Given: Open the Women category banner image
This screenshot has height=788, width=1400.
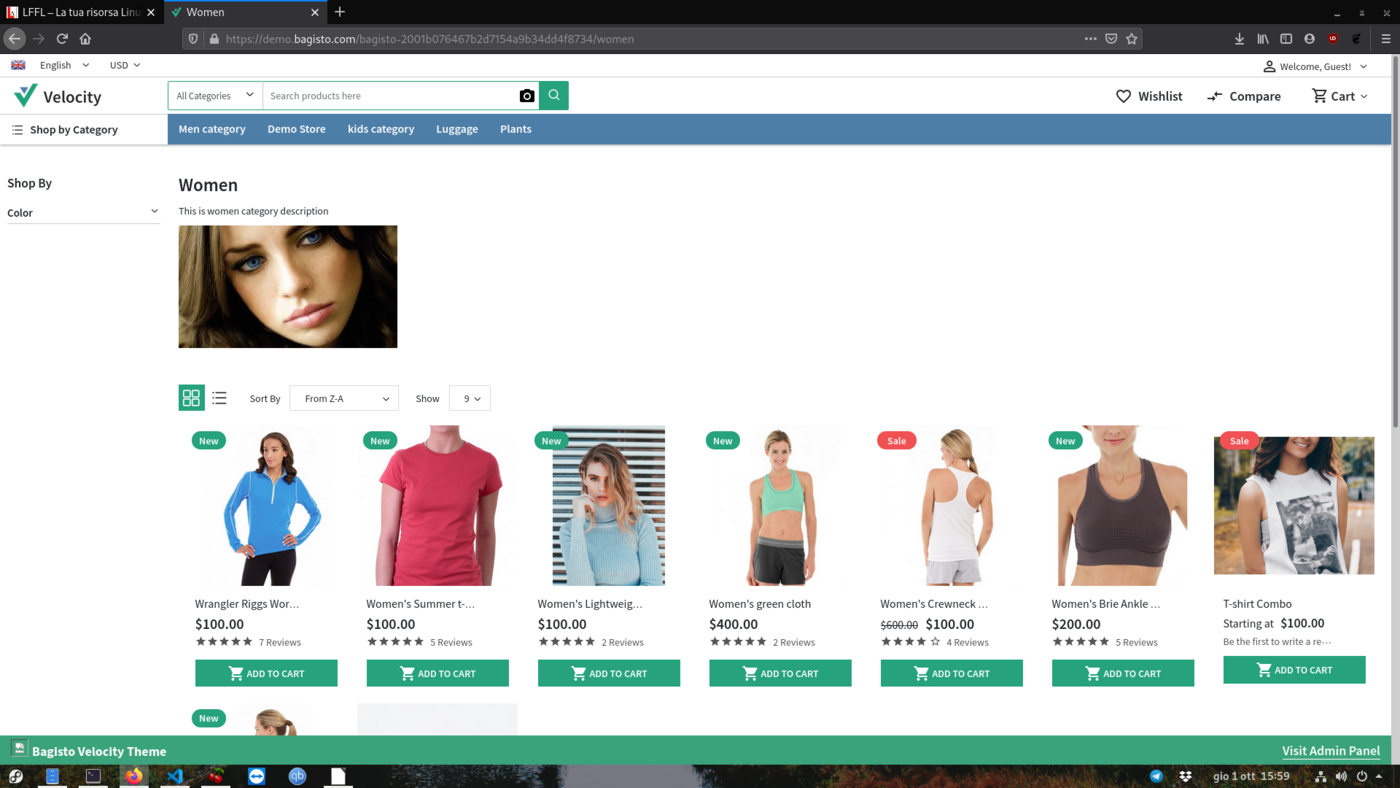Looking at the screenshot, I should point(288,287).
